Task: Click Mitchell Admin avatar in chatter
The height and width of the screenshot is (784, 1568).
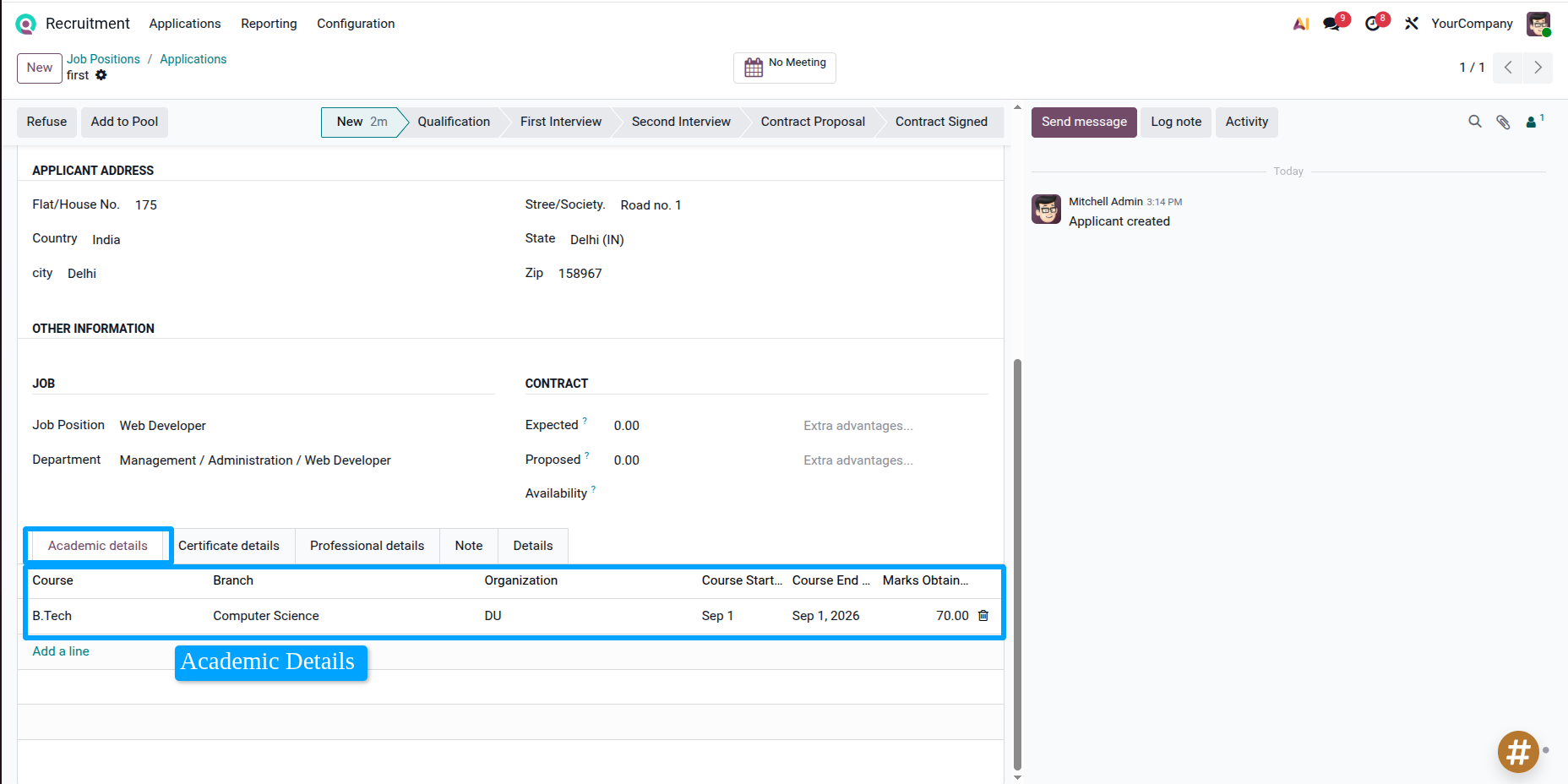Action: [x=1046, y=209]
